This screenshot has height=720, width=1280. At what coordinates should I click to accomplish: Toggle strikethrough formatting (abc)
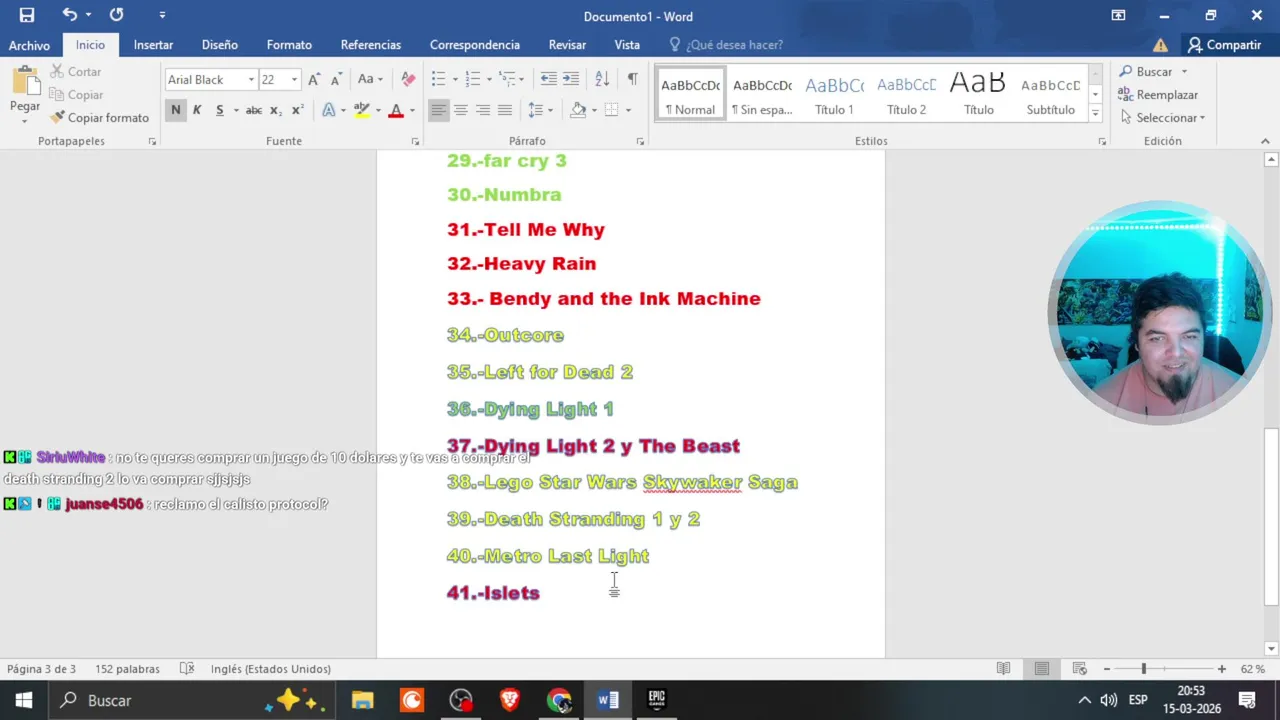tap(254, 110)
